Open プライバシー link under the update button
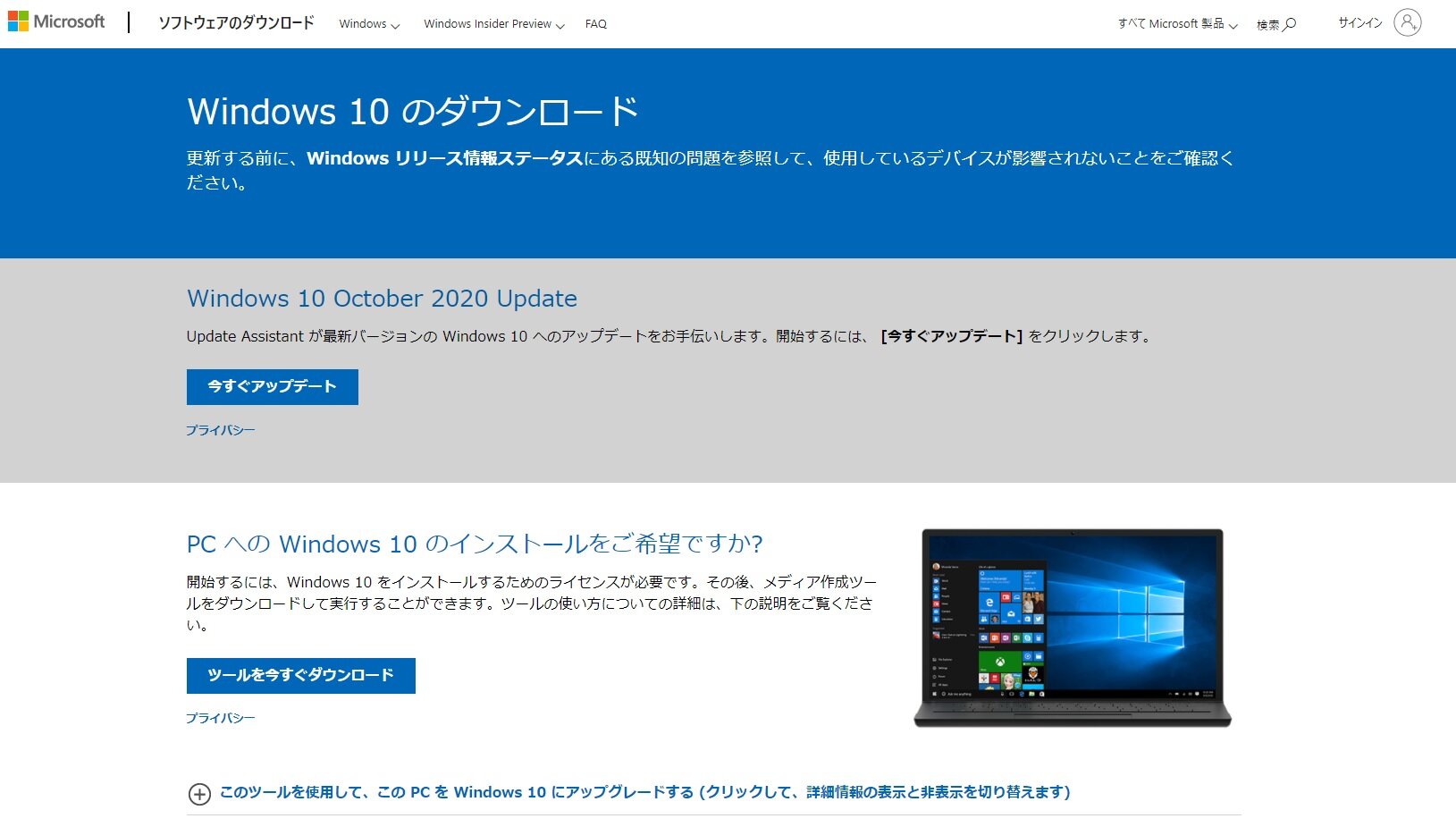 tap(221, 430)
